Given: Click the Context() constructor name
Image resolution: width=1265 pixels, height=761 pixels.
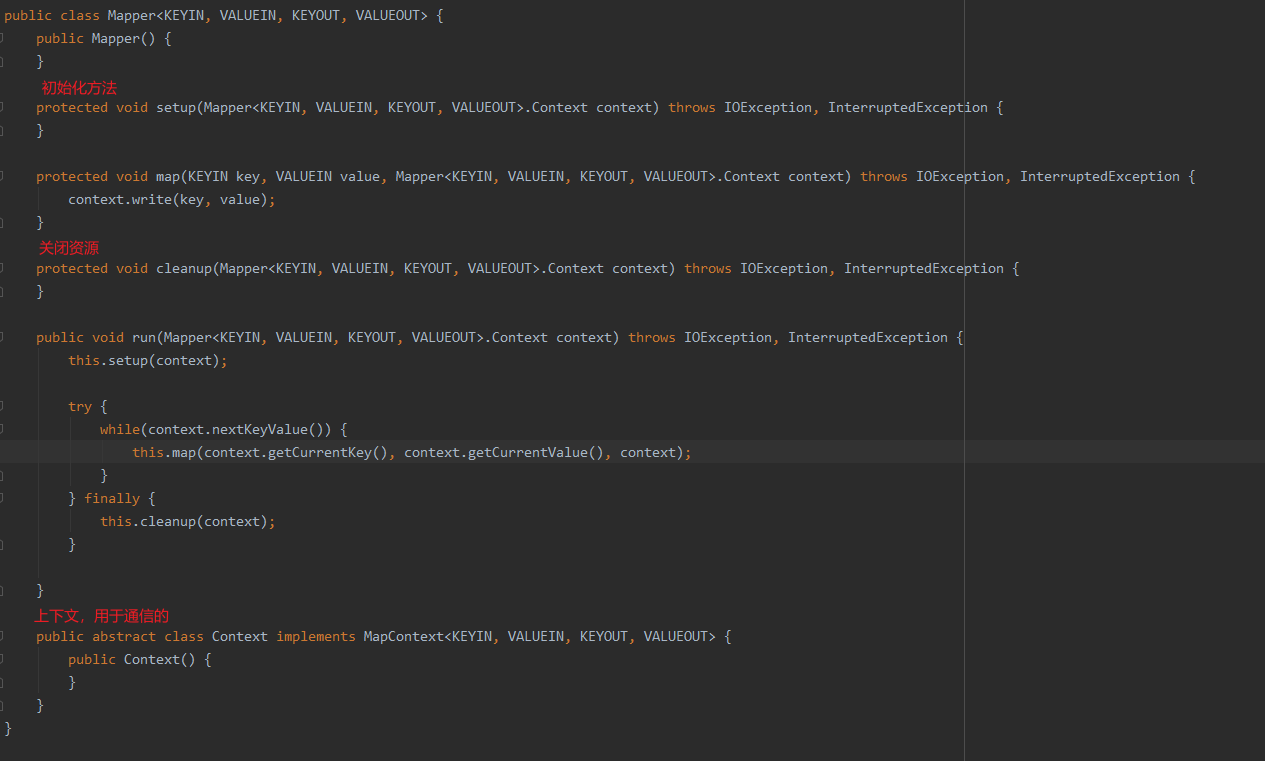Looking at the screenshot, I should click(152, 659).
